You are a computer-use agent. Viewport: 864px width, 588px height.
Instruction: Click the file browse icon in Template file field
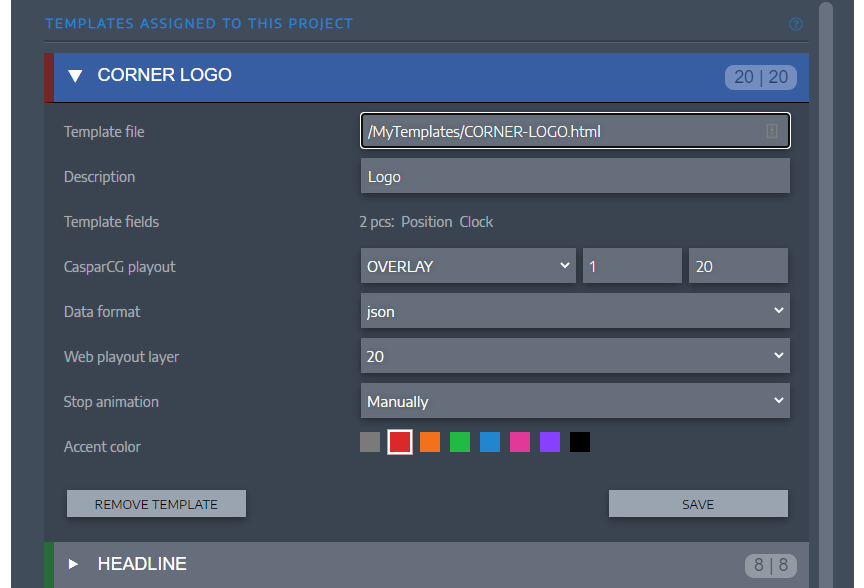coord(772,131)
